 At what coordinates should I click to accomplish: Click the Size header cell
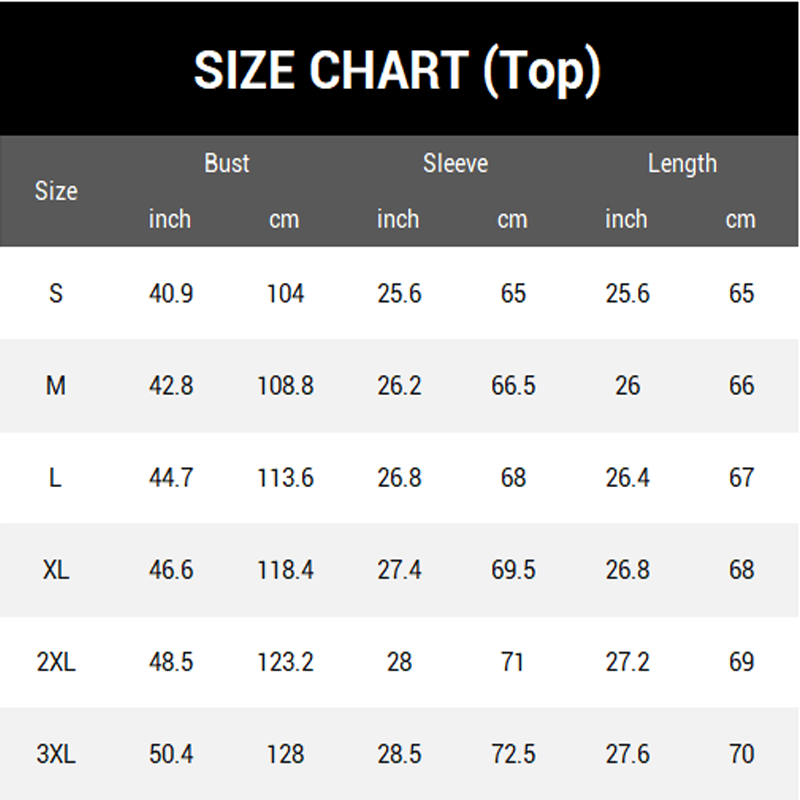(56, 191)
